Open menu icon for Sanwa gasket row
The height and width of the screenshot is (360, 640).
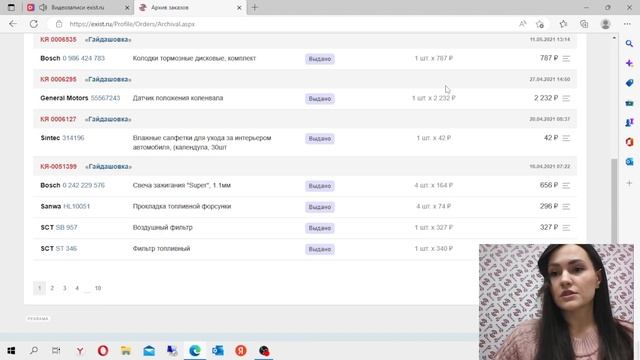pyautogui.click(x=566, y=207)
